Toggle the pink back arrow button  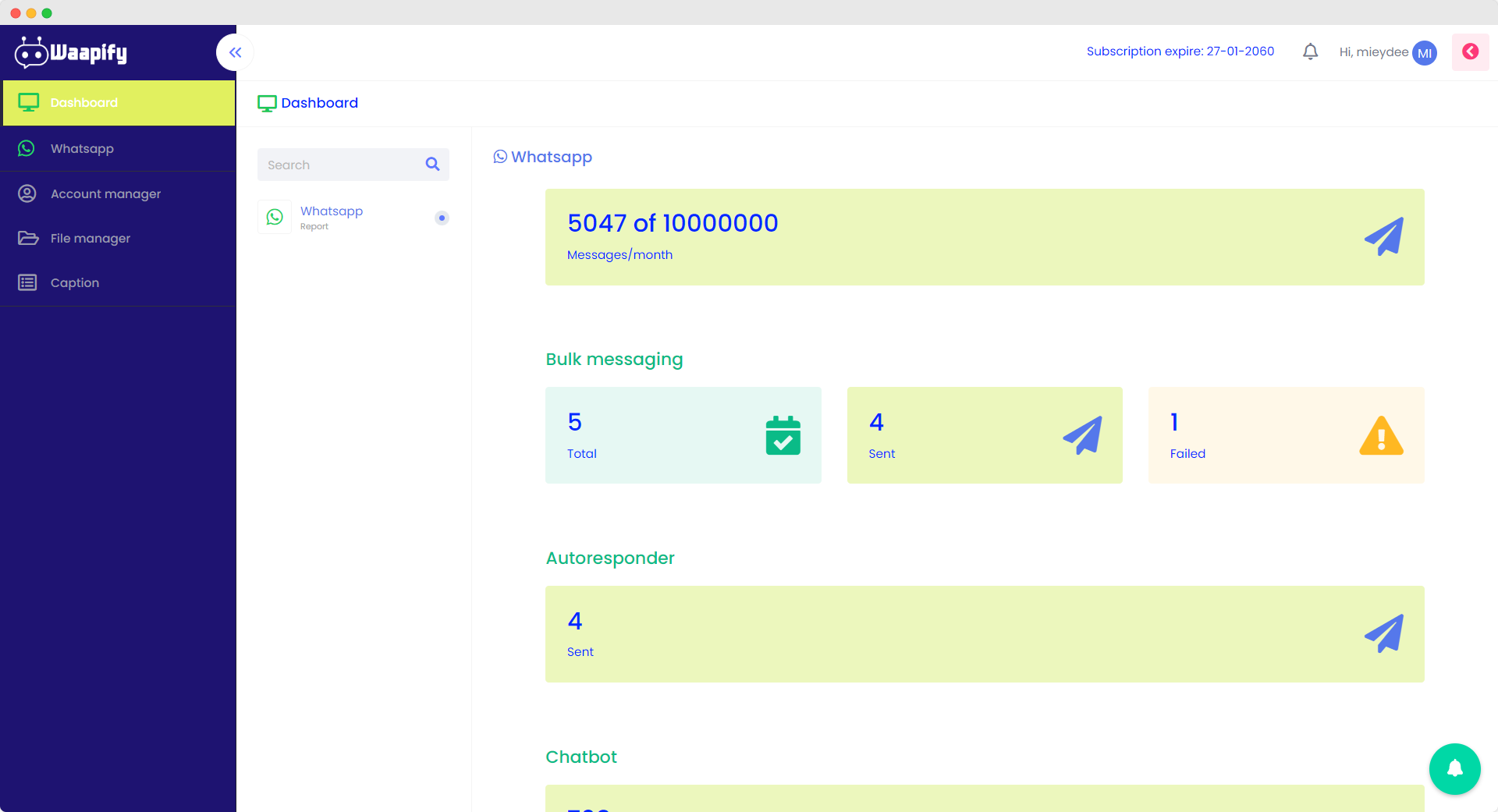pos(1470,51)
